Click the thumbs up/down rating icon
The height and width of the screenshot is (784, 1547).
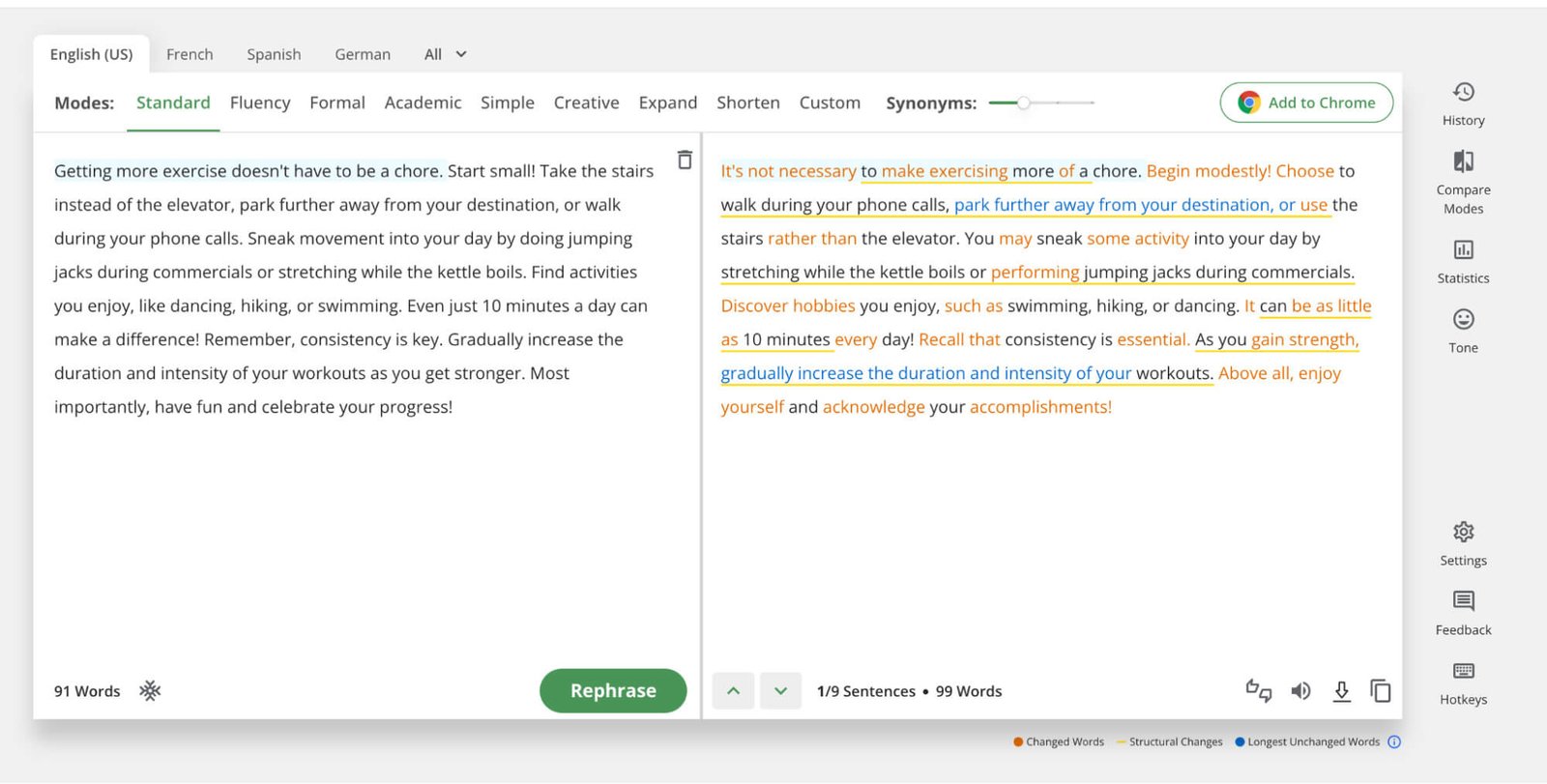[1258, 691]
